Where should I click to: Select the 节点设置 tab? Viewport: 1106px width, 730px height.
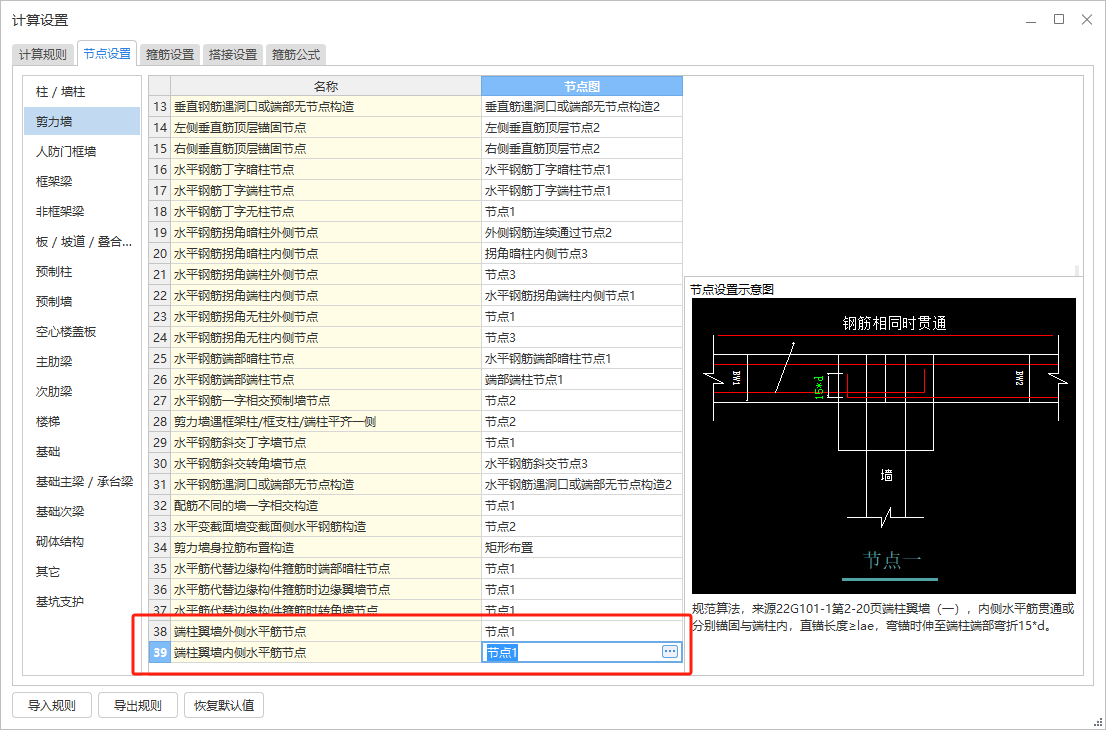point(107,53)
